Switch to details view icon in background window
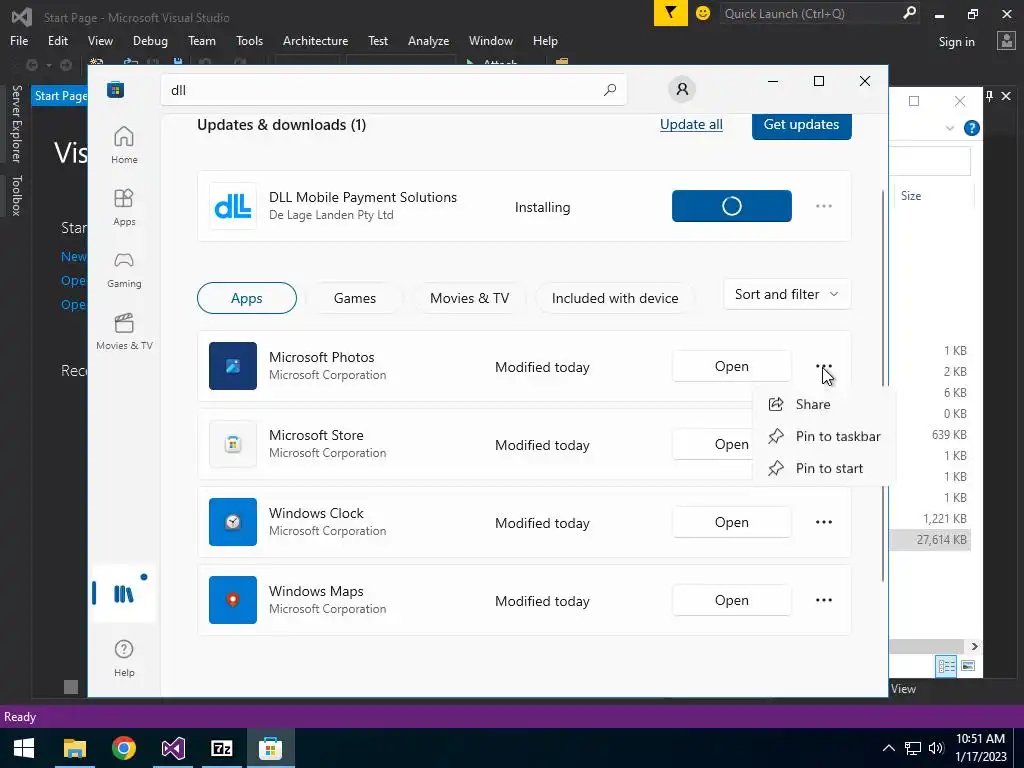 coord(946,665)
